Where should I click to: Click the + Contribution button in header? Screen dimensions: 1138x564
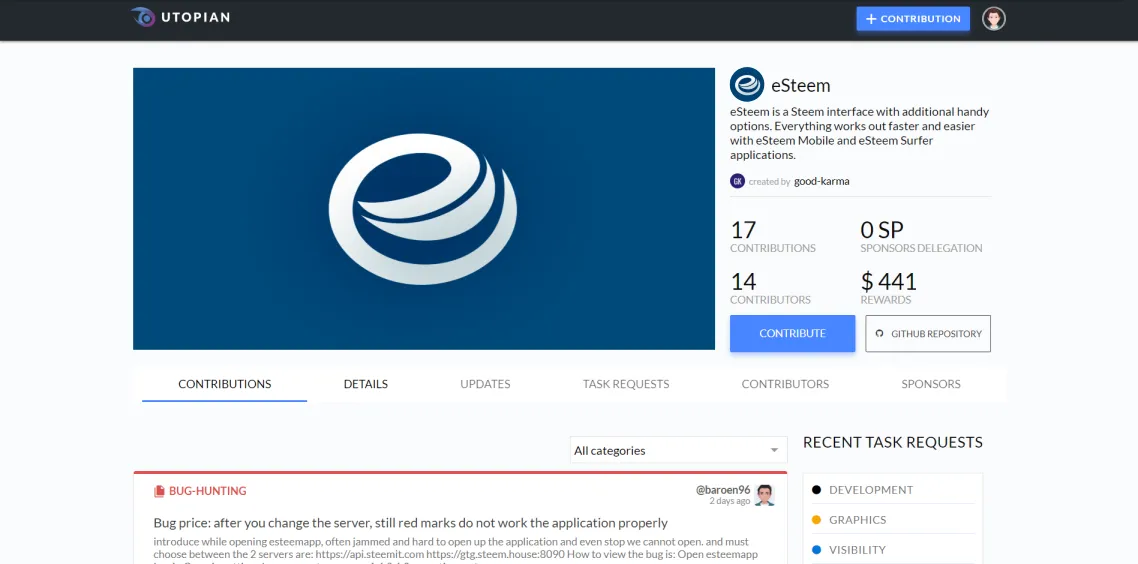coord(913,19)
